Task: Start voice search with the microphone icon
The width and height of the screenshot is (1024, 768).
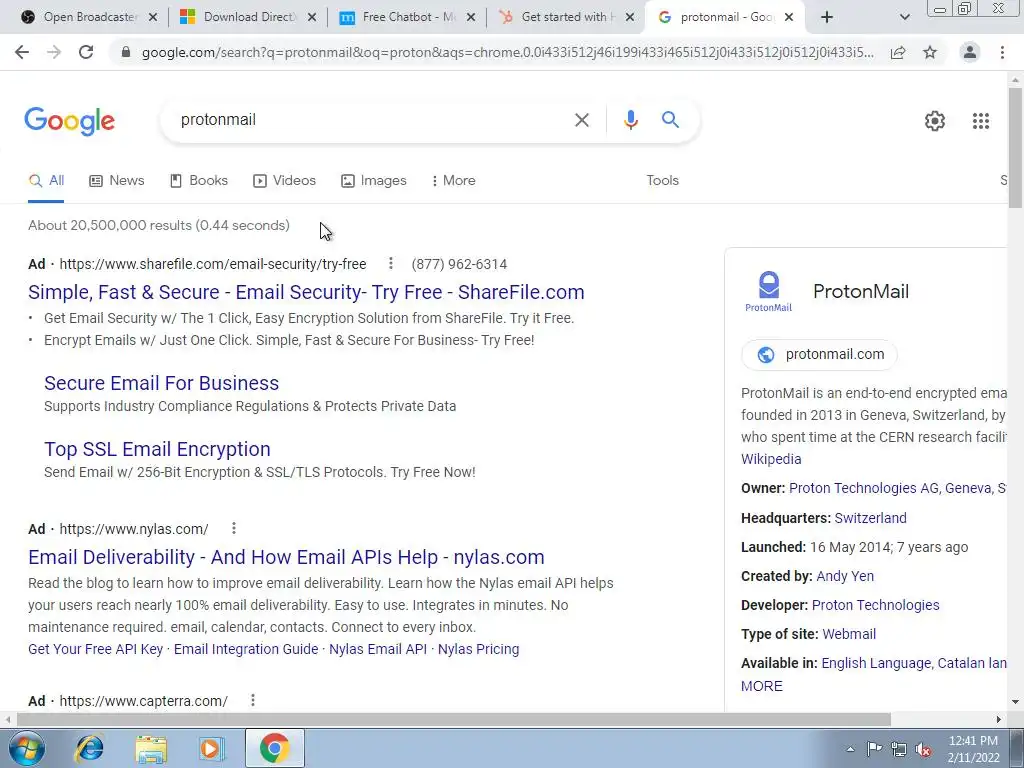Action: 630,120
